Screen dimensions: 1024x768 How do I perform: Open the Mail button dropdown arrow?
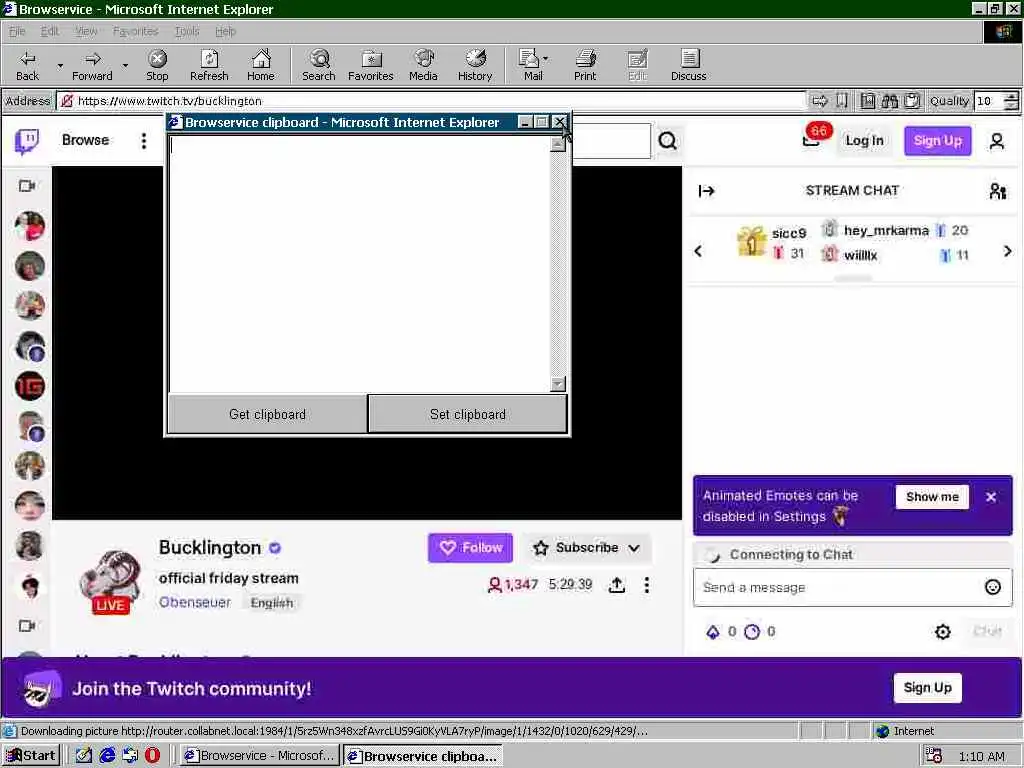tap(546, 59)
